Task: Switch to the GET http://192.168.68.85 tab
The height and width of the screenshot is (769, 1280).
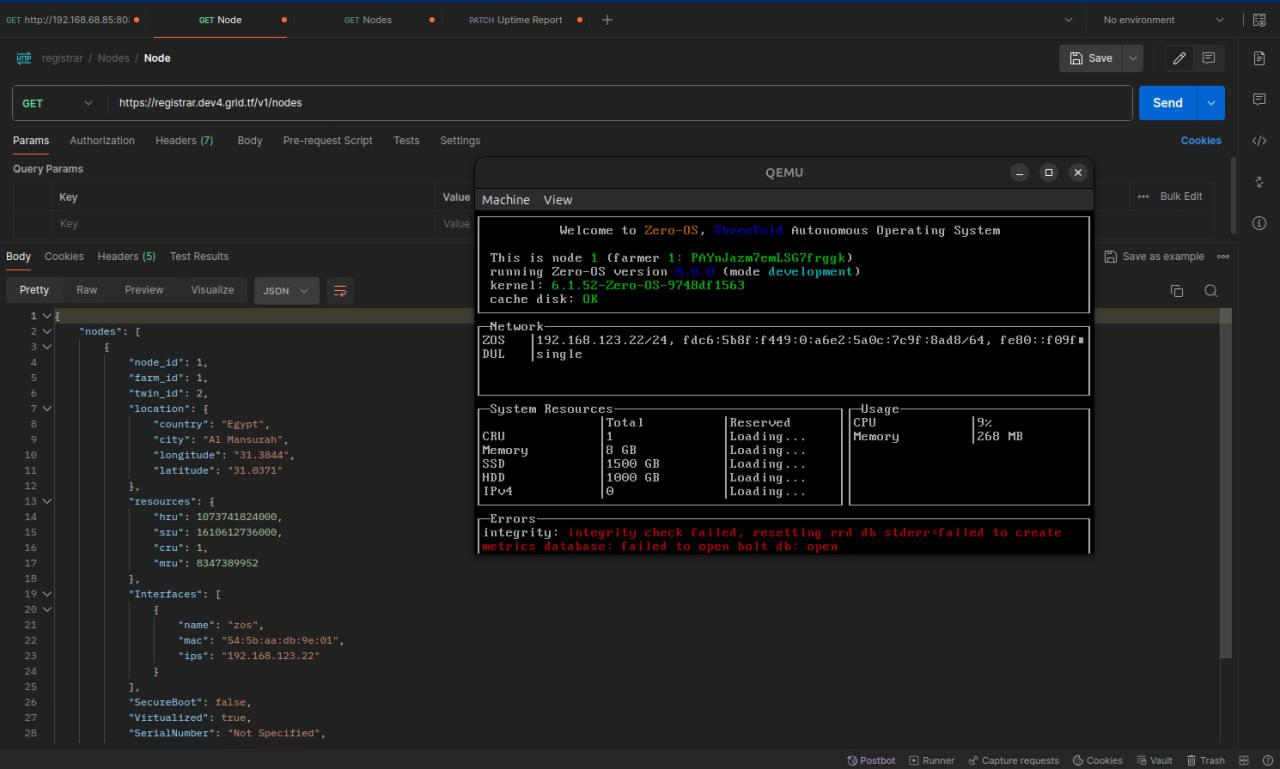Action: [x=70, y=20]
